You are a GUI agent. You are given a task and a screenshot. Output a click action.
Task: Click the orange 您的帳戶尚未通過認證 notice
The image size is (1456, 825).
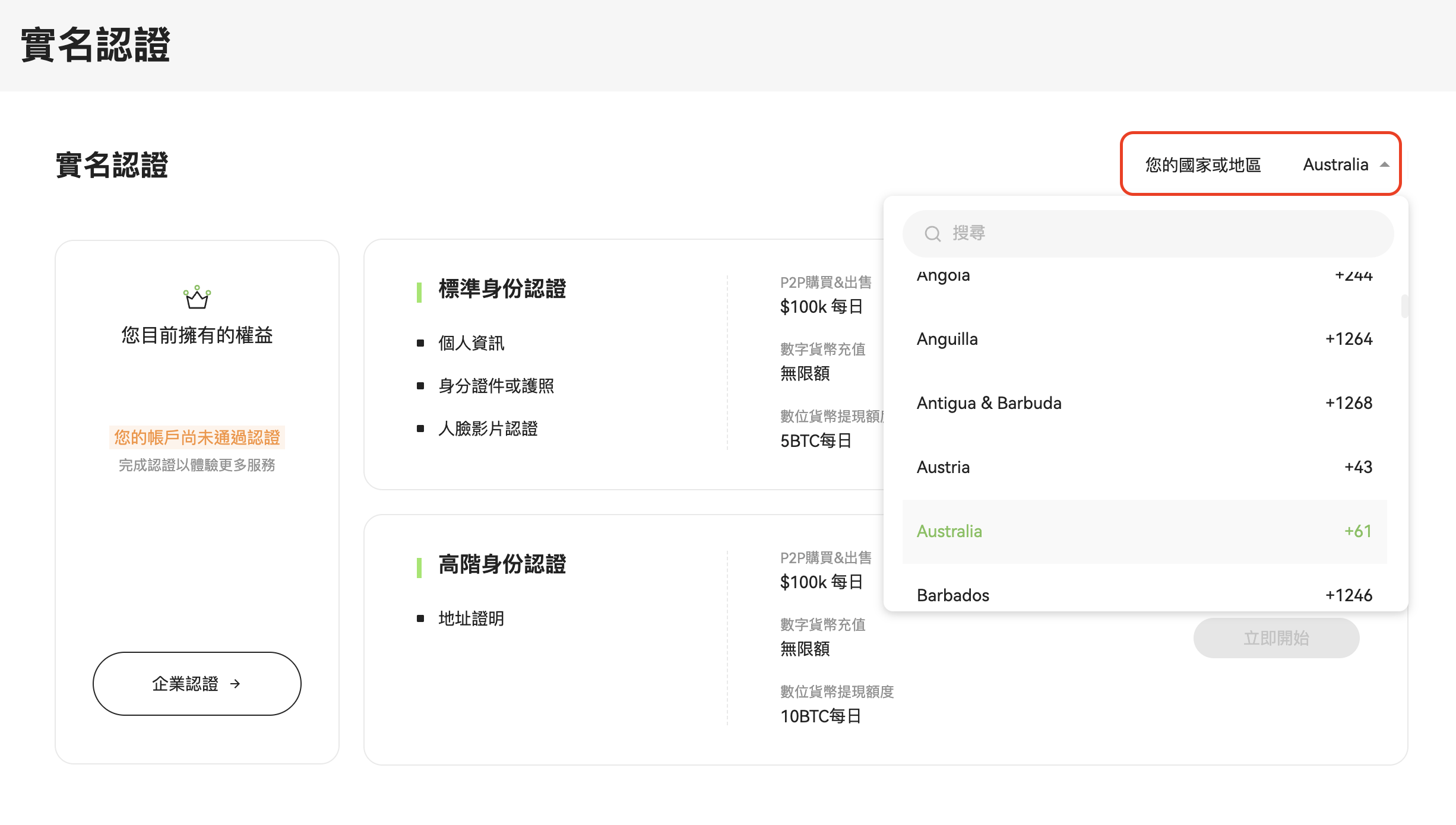197,437
